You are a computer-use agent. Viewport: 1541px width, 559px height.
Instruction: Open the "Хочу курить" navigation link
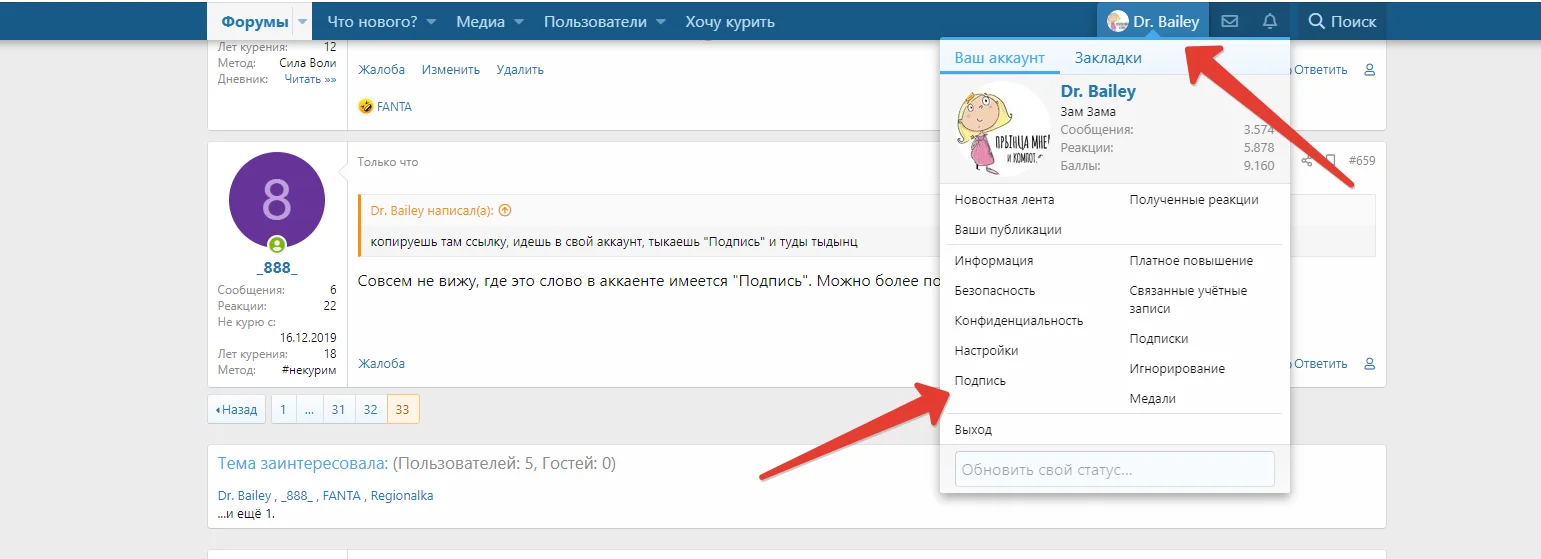[730, 21]
